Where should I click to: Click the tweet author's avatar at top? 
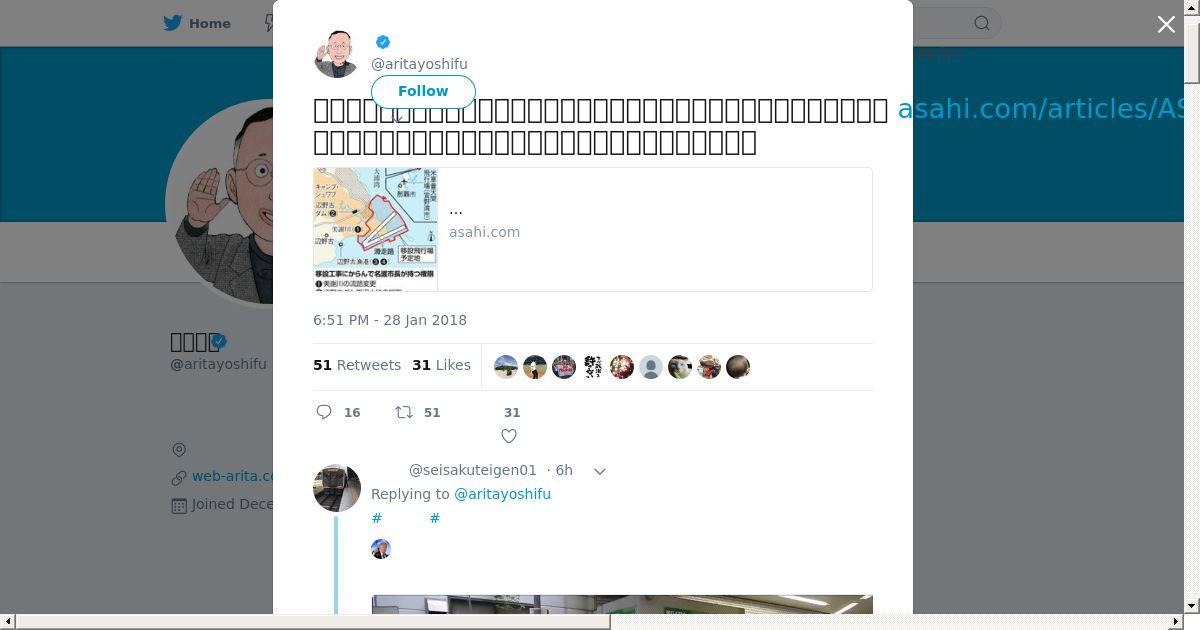pos(337,53)
